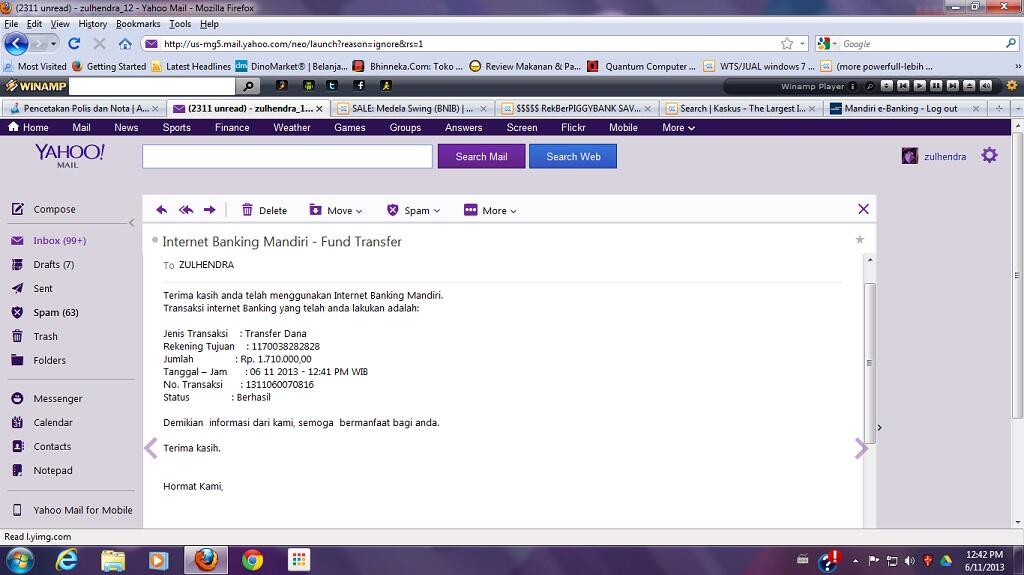This screenshot has width=1024, height=575.
Task: Open the Firefox Tools menu
Action: pyautogui.click(x=180, y=24)
